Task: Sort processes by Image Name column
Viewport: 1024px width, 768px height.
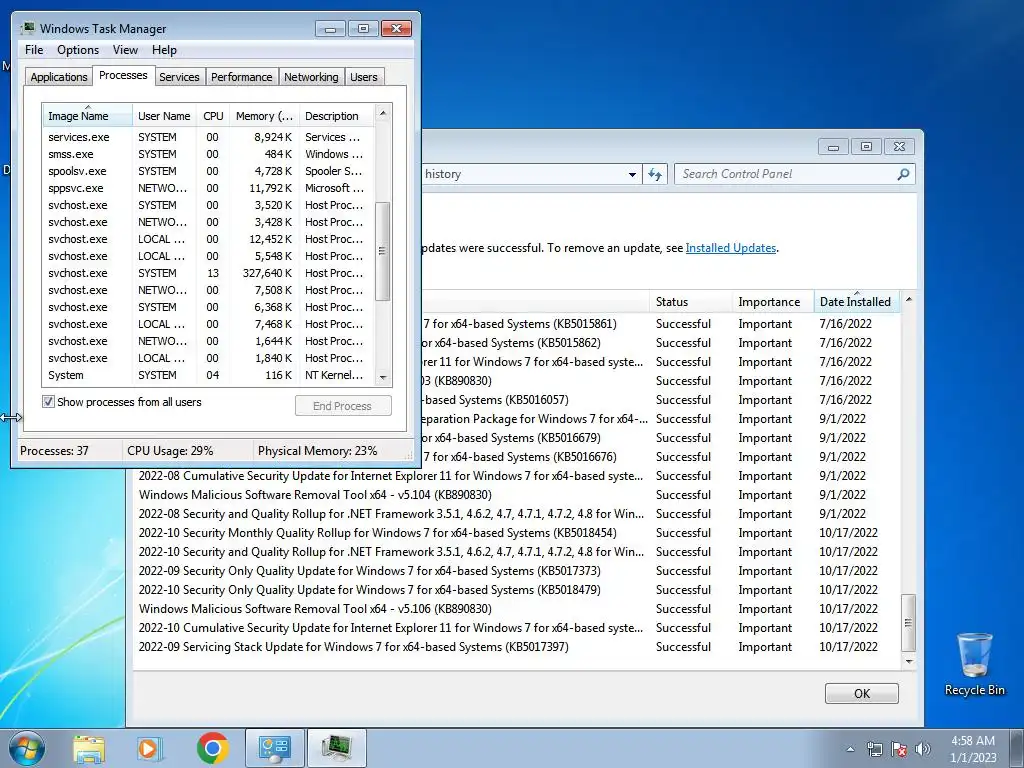Action: click(88, 116)
